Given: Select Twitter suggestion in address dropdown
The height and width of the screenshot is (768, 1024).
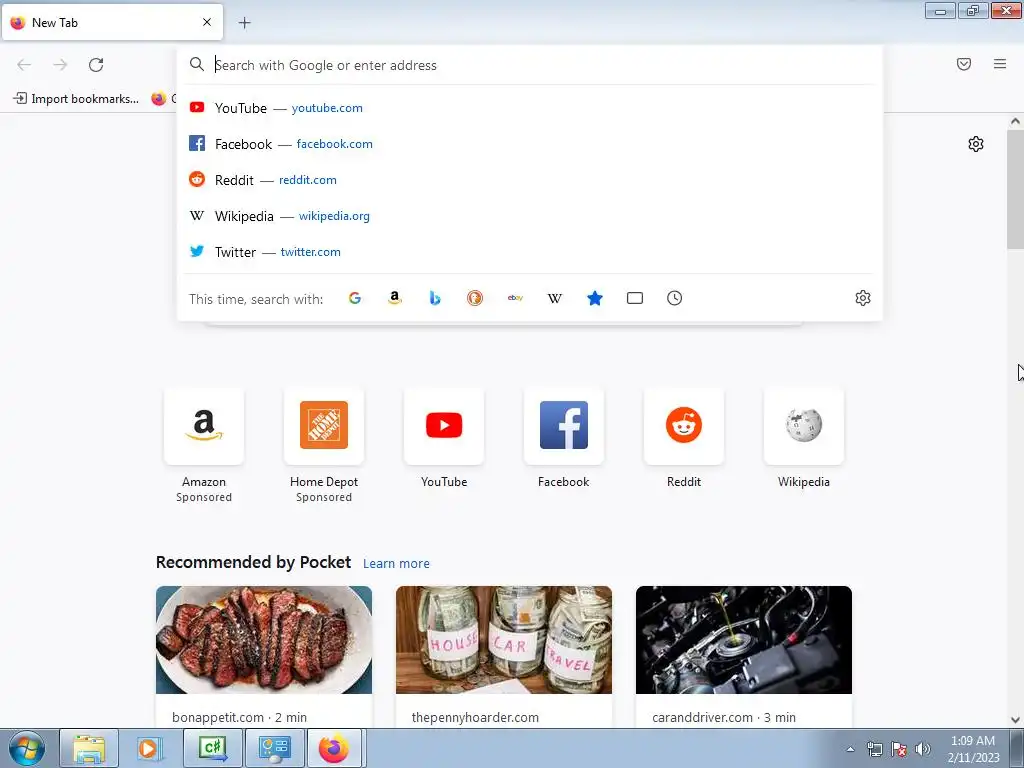Looking at the screenshot, I should 530,251.
